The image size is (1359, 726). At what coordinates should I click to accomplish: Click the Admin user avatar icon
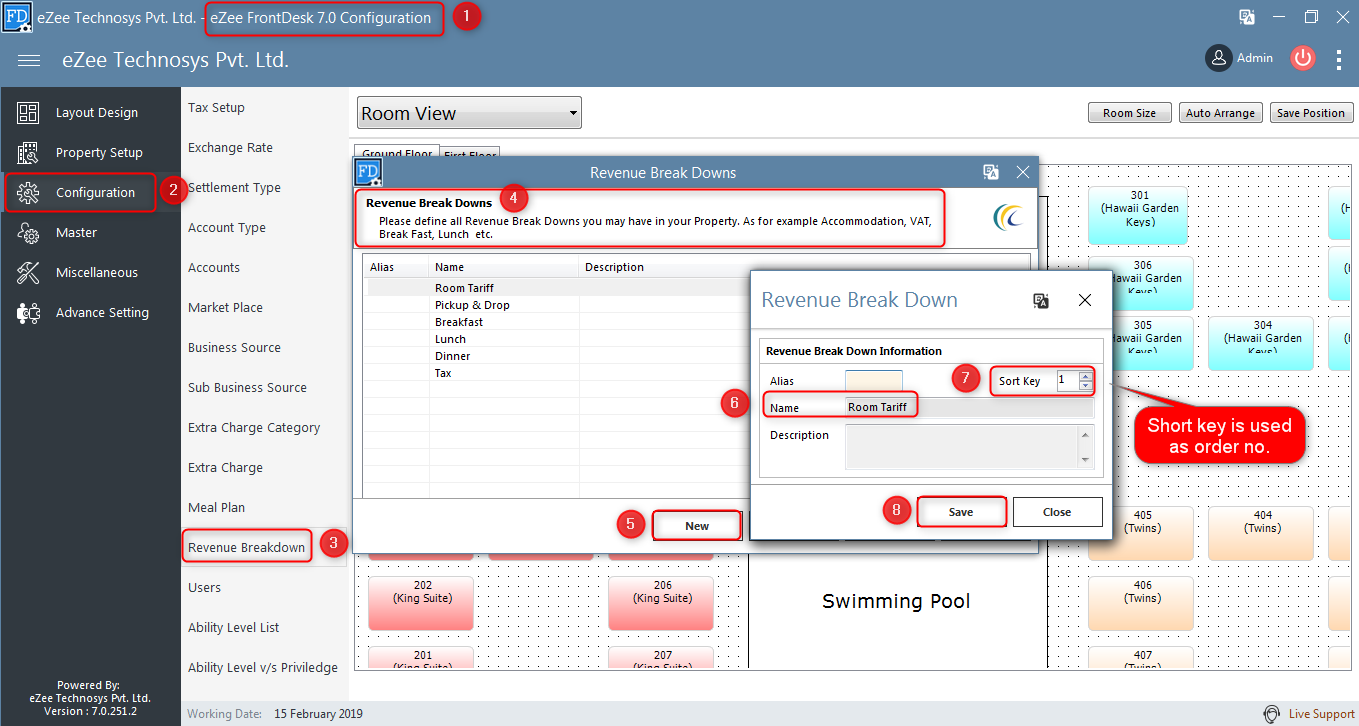click(x=1218, y=58)
